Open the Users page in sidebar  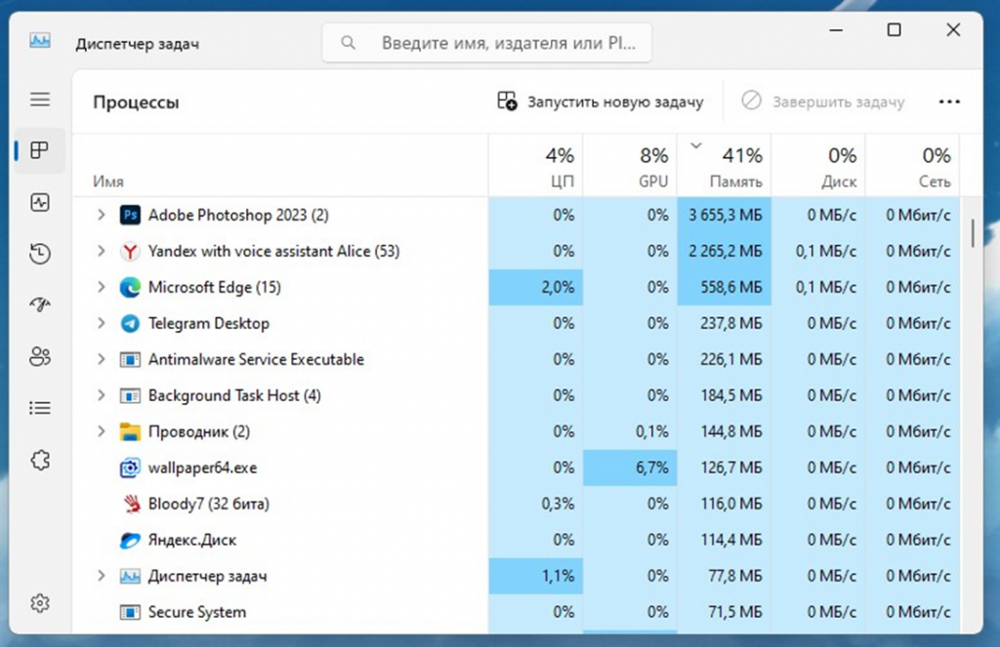tap(40, 356)
